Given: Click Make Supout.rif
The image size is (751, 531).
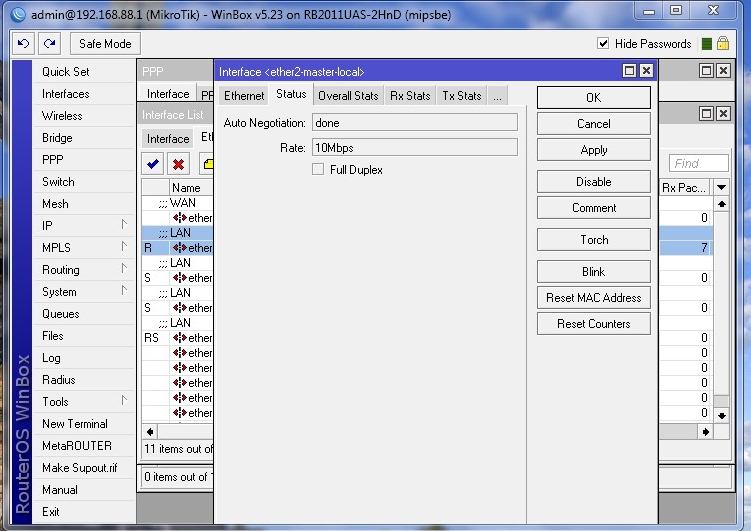Looking at the screenshot, I should (x=80, y=468).
